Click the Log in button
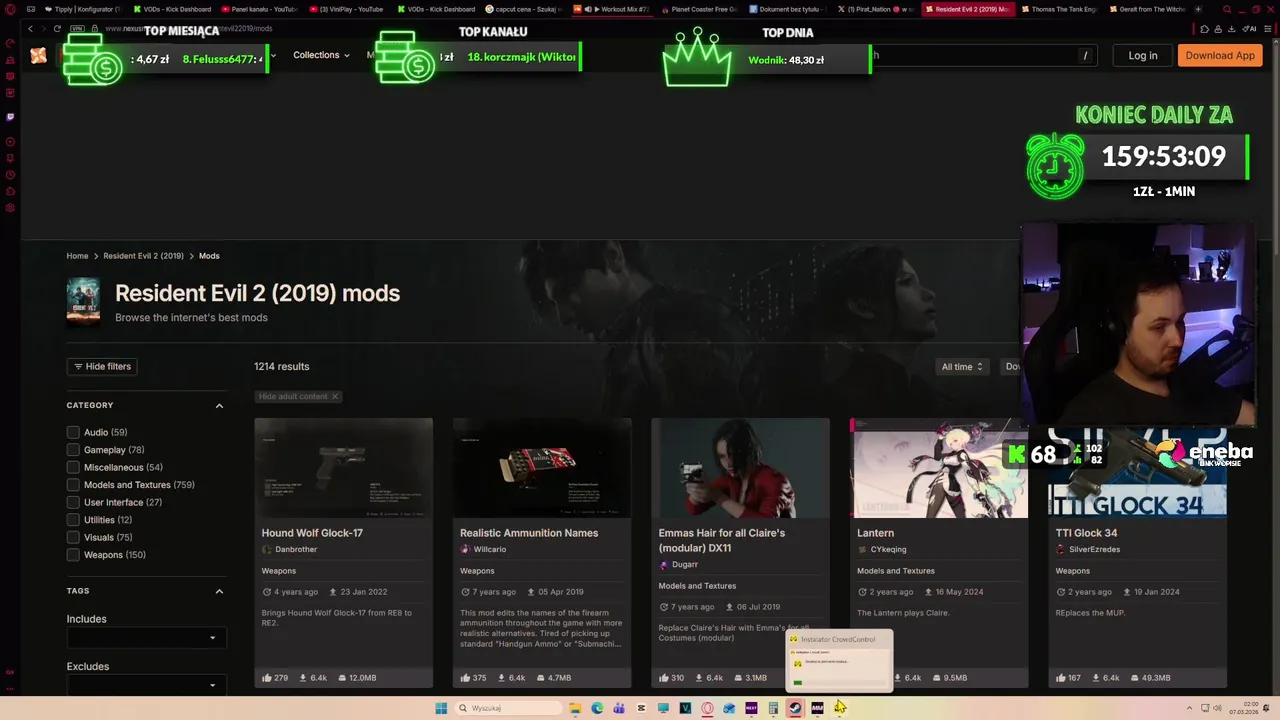The width and height of the screenshot is (1280, 720). [1143, 56]
